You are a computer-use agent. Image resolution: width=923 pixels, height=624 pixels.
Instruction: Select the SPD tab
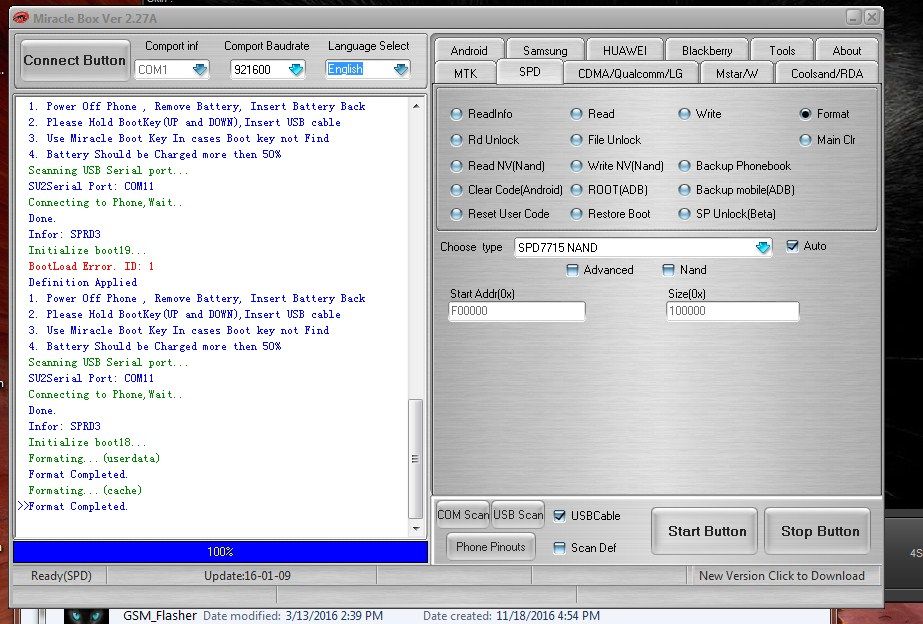[x=530, y=72]
